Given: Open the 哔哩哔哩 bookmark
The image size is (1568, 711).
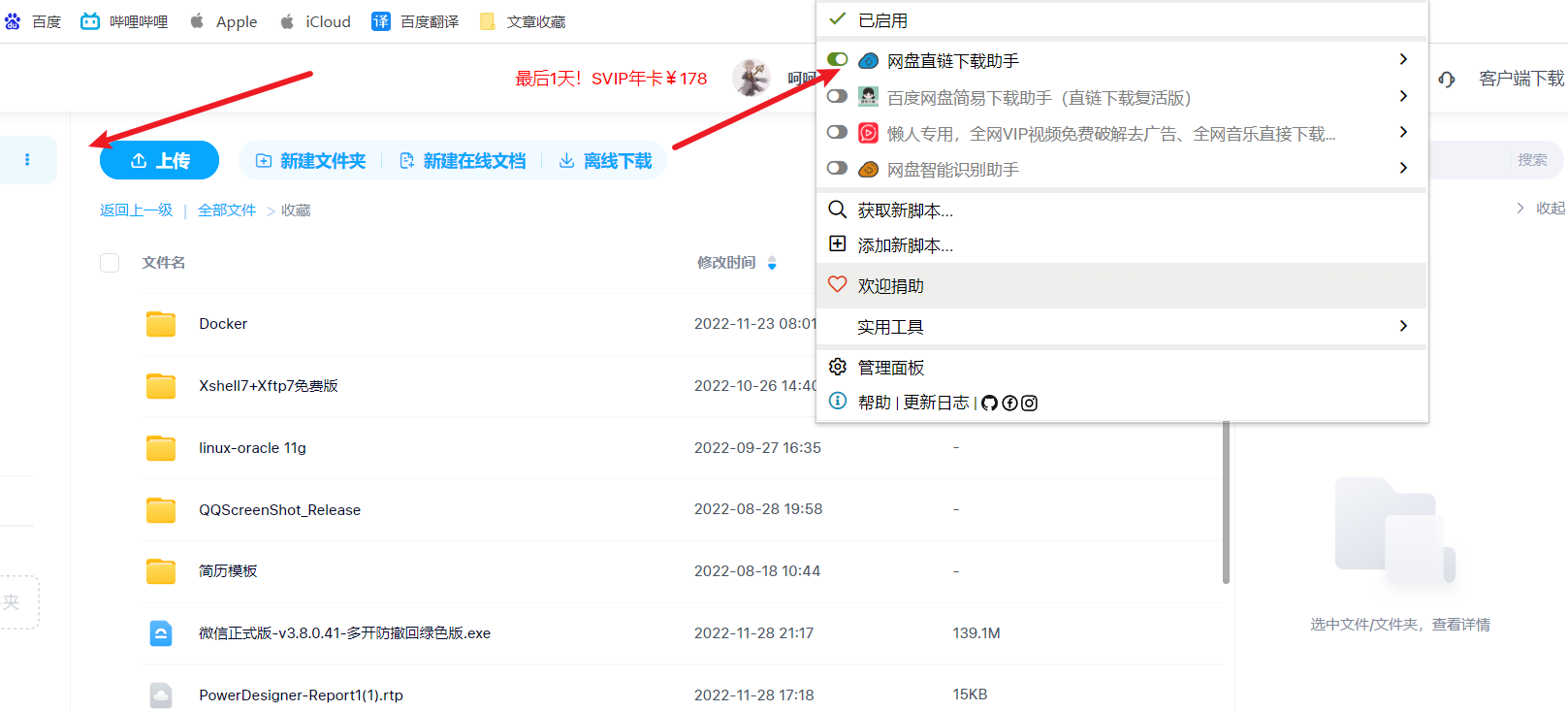Looking at the screenshot, I should click(x=124, y=21).
